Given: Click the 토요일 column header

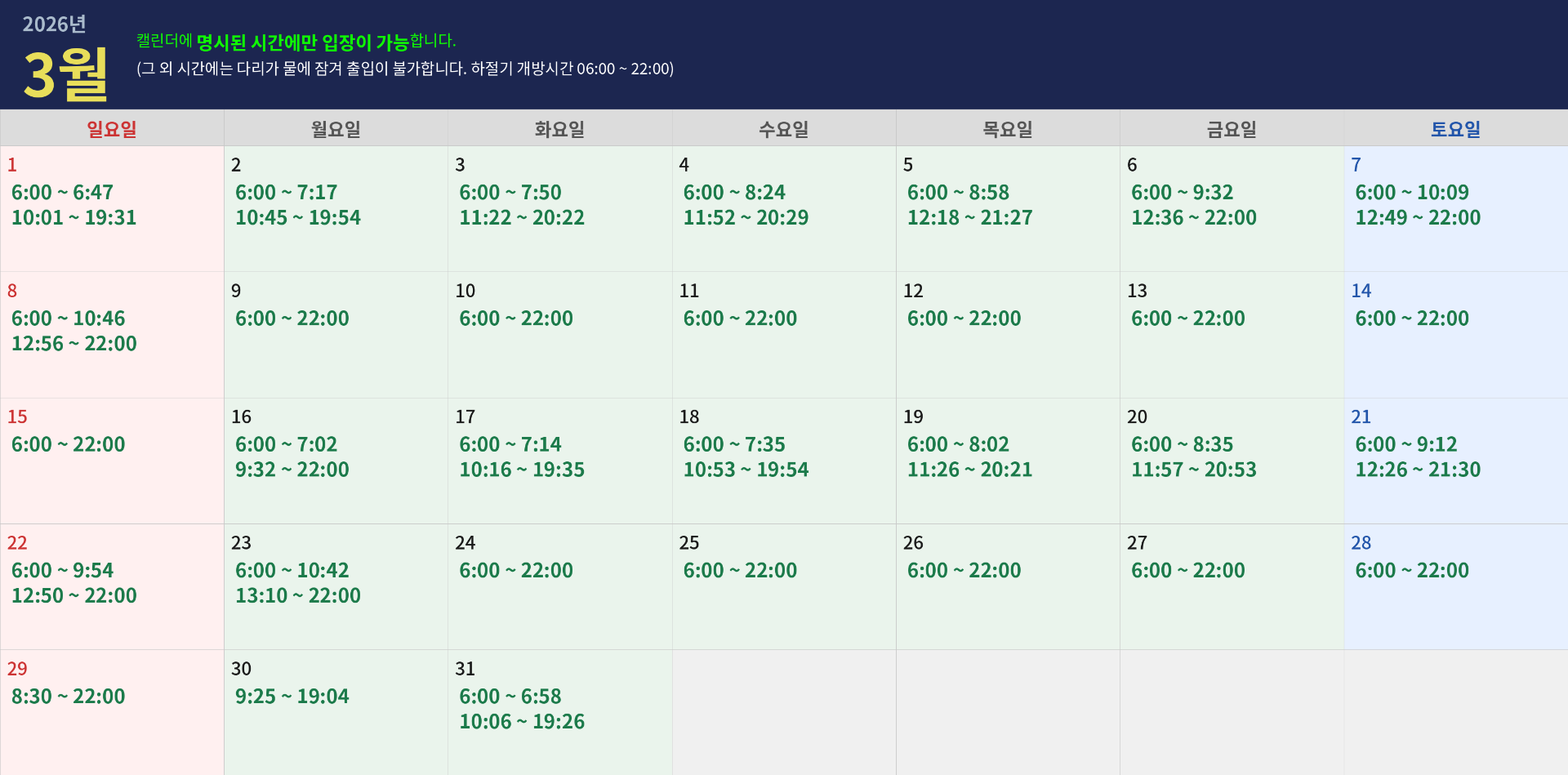Looking at the screenshot, I should click(1455, 129).
